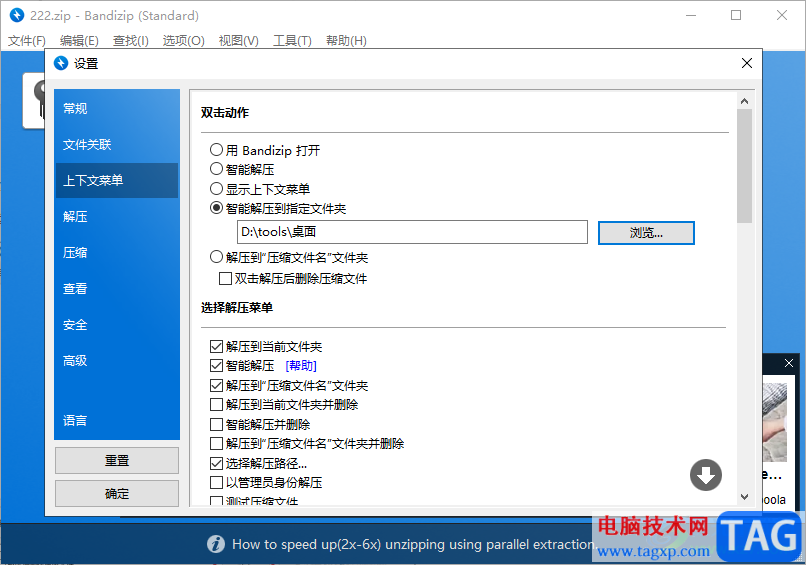806x565 pixels.
Task: Select the 上下文菜单 settings tab
Action: point(117,180)
